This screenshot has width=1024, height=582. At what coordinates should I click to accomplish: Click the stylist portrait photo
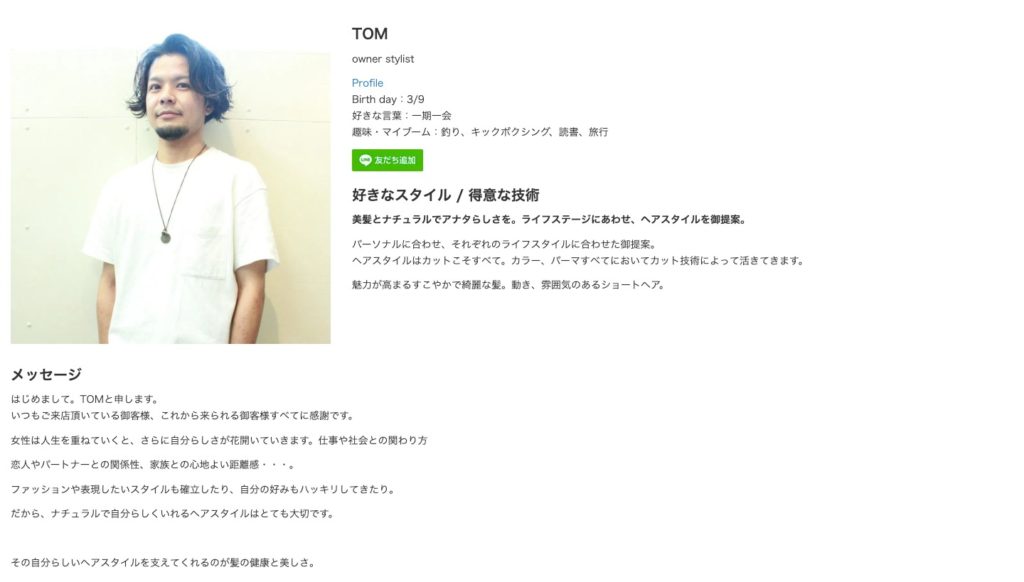click(x=170, y=188)
